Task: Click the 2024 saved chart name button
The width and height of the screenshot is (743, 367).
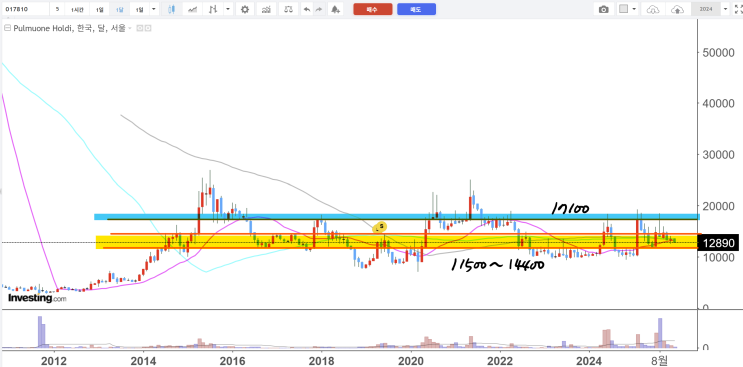Action: (706, 9)
